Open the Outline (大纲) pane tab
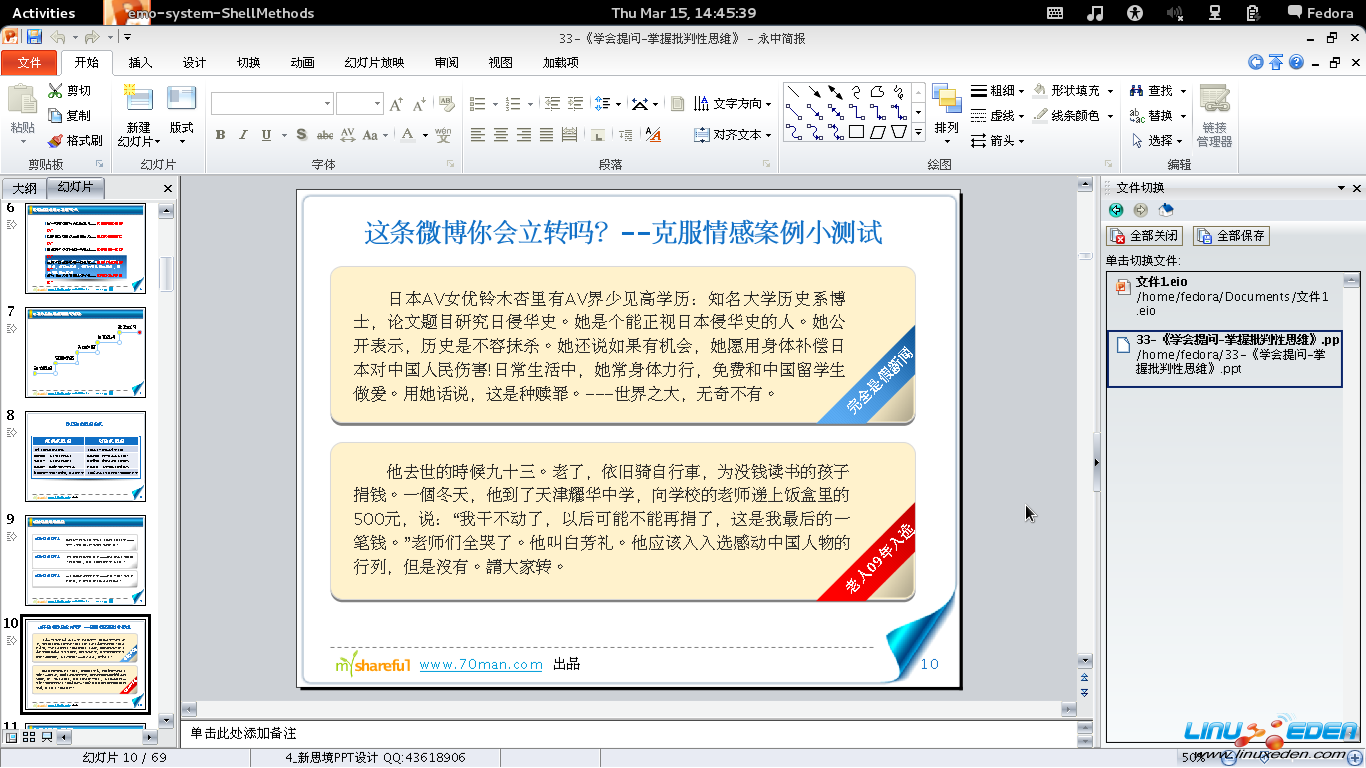The width and height of the screenshot is (1366, 768). tap(24, 188)
